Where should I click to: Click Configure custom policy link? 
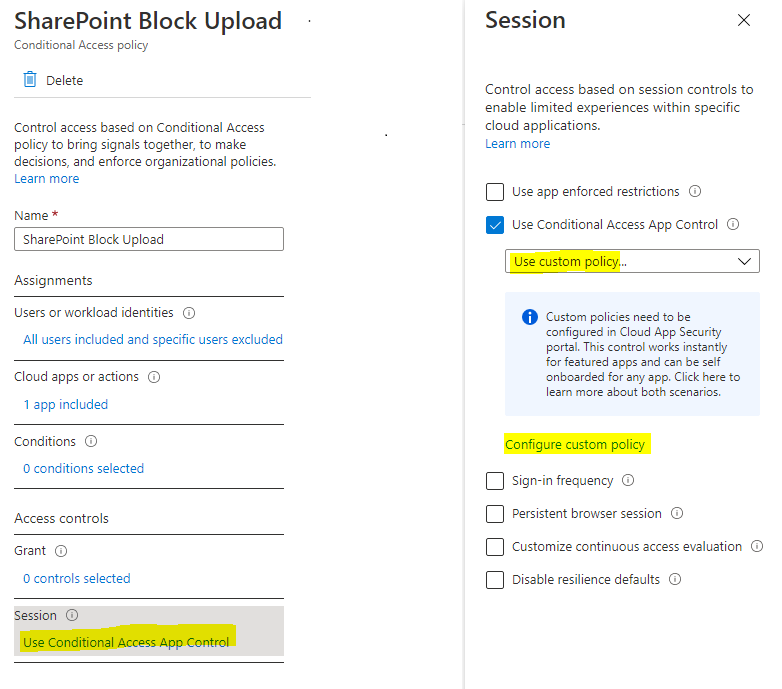[x=575, y=444]
